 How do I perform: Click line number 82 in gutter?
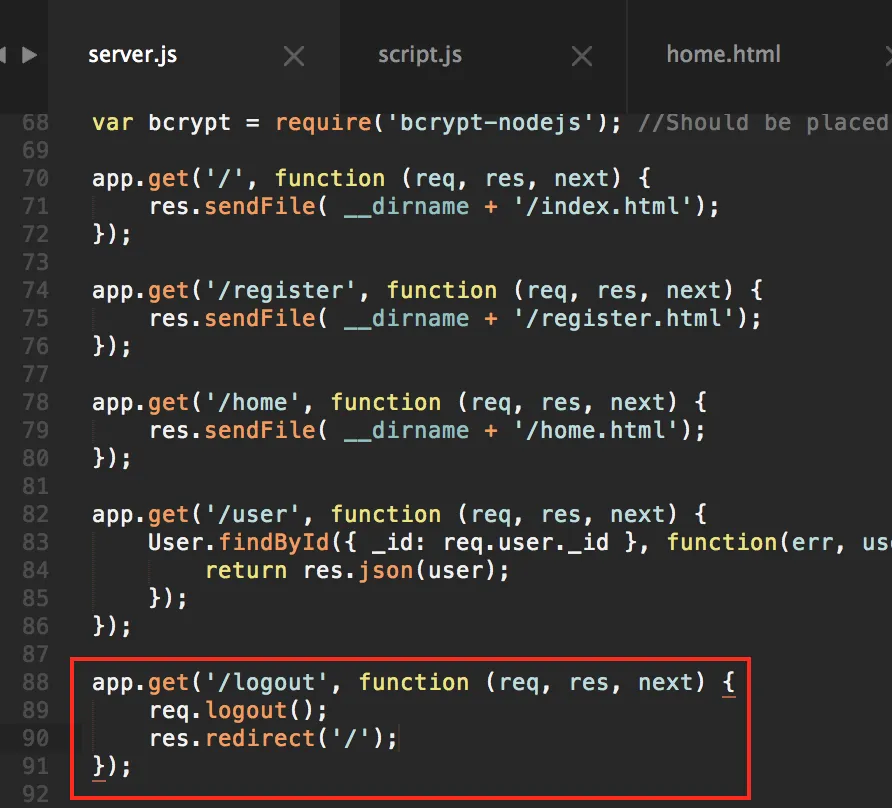[35, 514]
